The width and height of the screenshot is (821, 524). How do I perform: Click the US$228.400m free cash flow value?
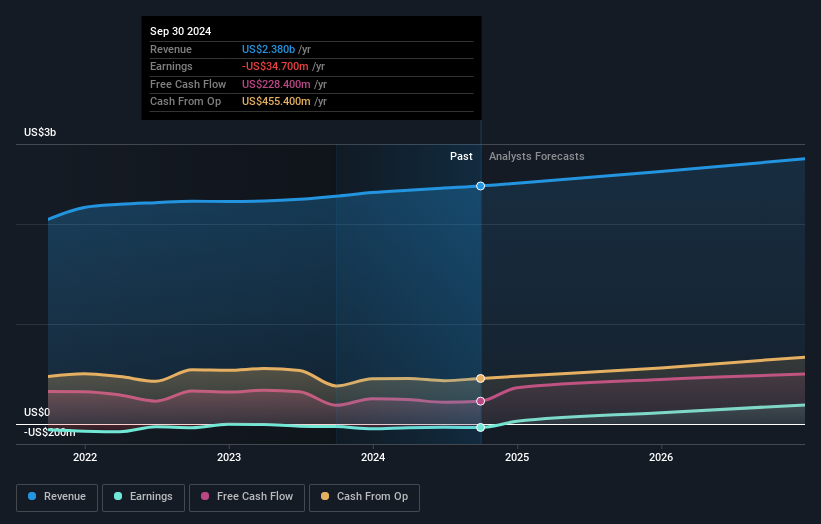[x=276, y=84]
